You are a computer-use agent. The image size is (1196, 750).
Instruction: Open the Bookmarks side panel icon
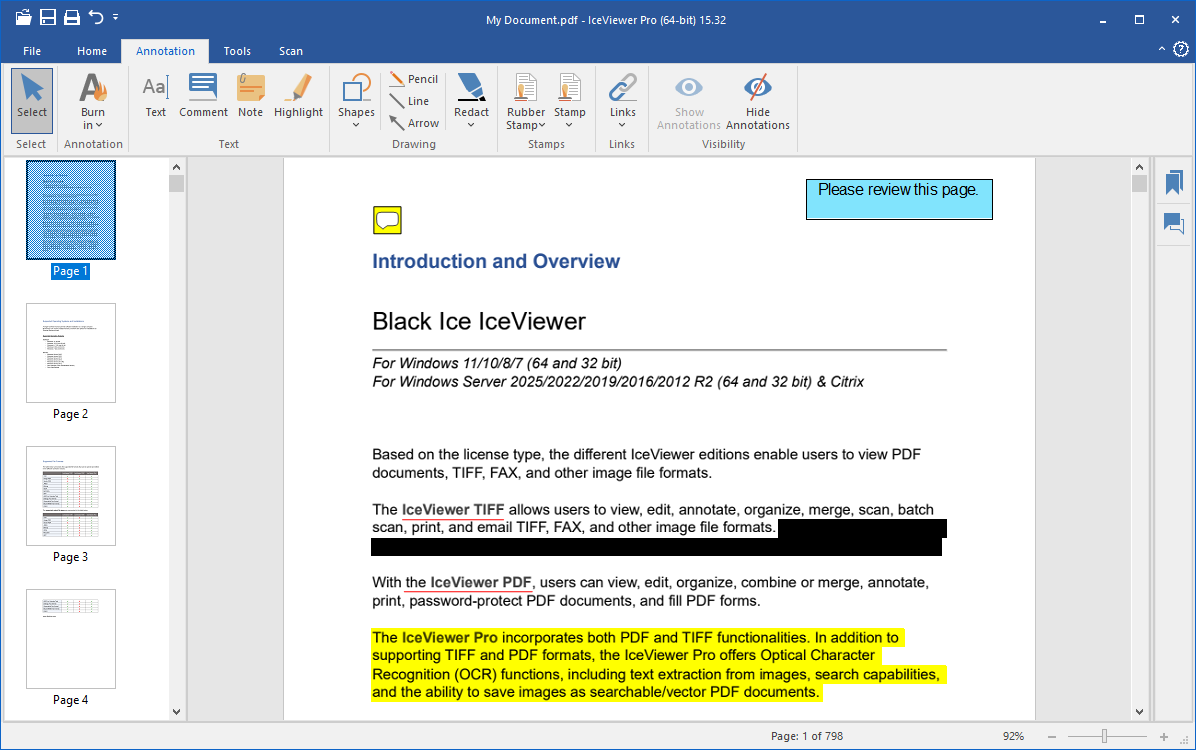pos(1174,182)
